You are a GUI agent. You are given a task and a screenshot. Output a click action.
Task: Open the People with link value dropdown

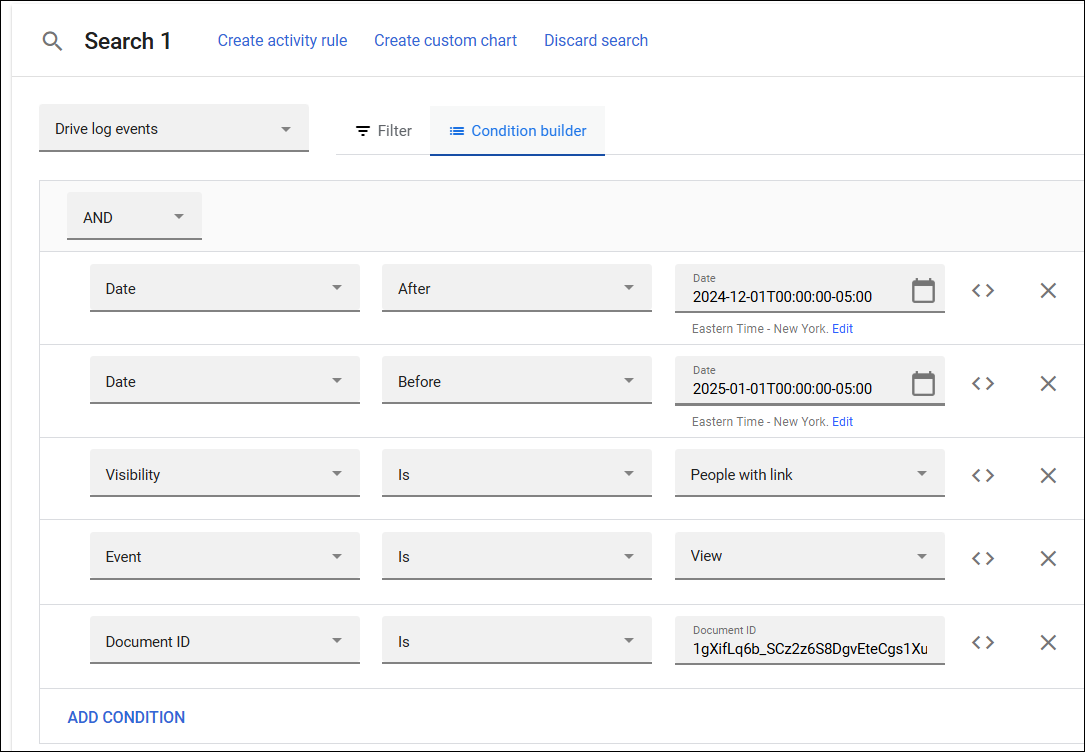(809, 475)
